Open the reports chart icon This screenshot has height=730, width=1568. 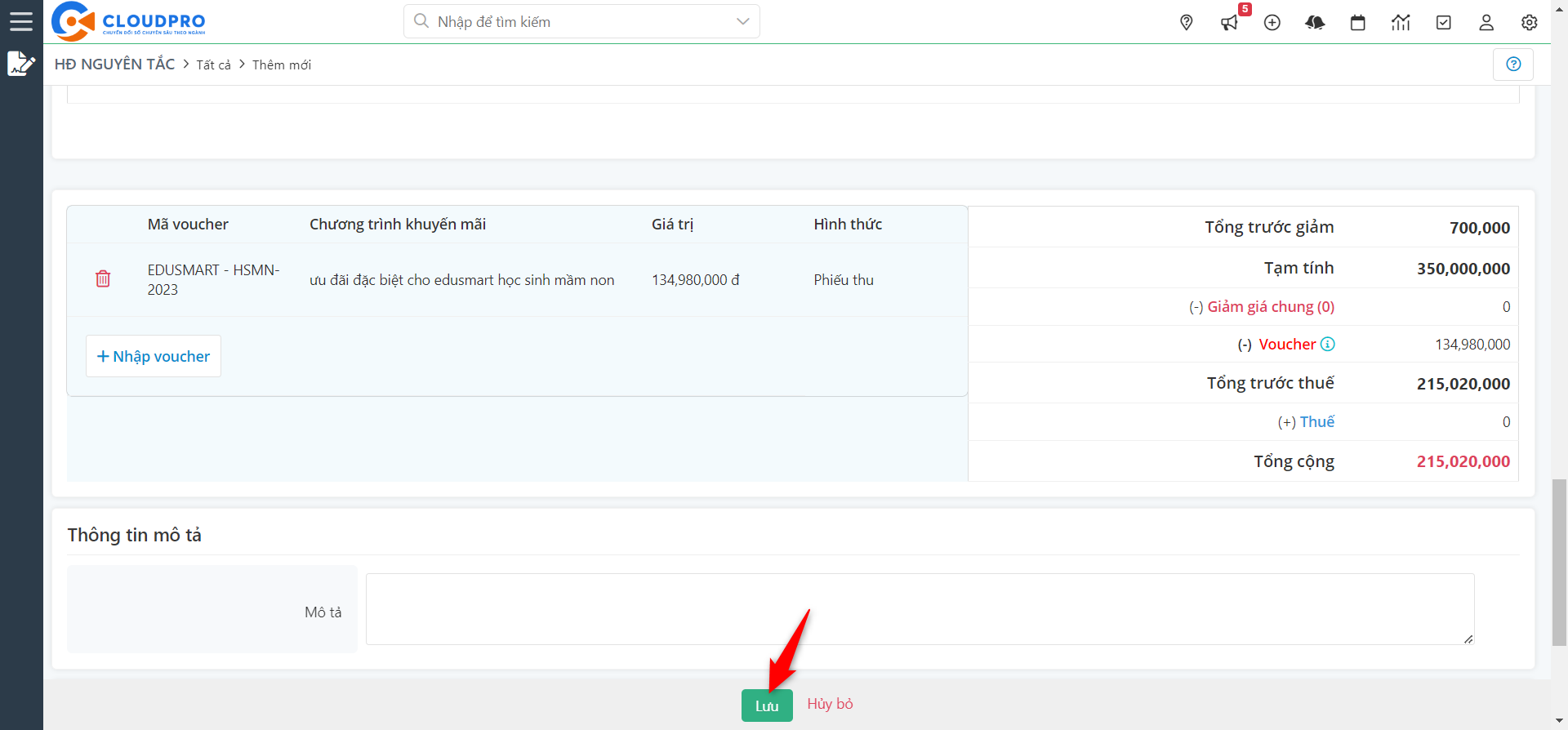point(1401,23)
